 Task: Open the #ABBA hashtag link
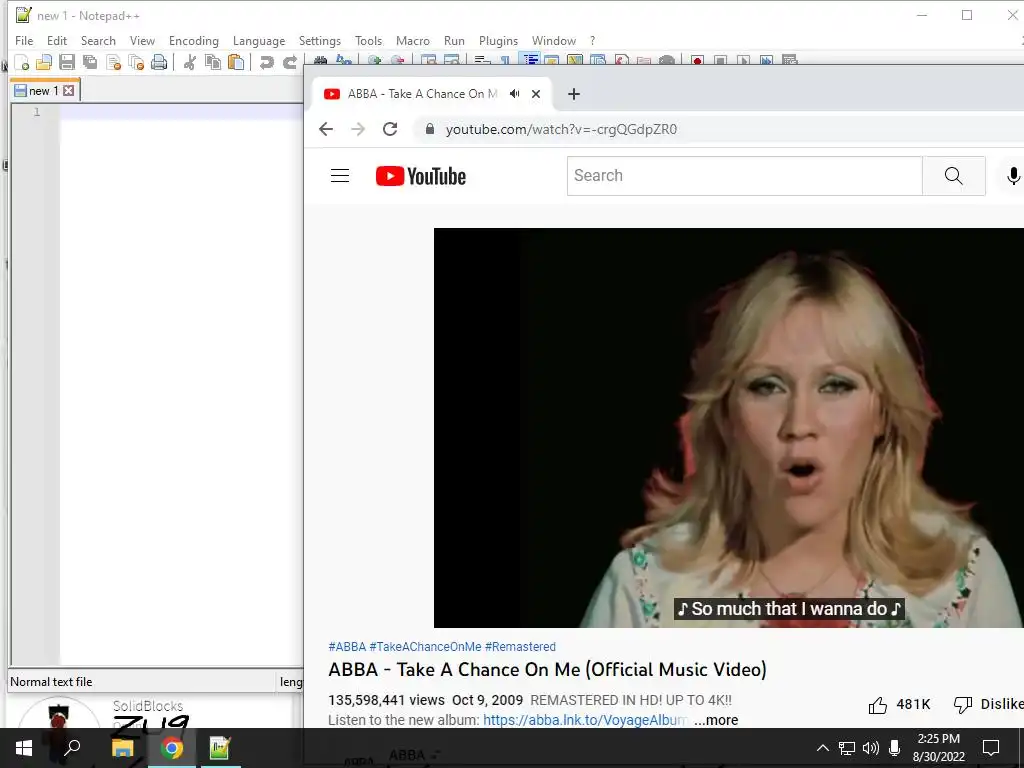coord(347,647)
